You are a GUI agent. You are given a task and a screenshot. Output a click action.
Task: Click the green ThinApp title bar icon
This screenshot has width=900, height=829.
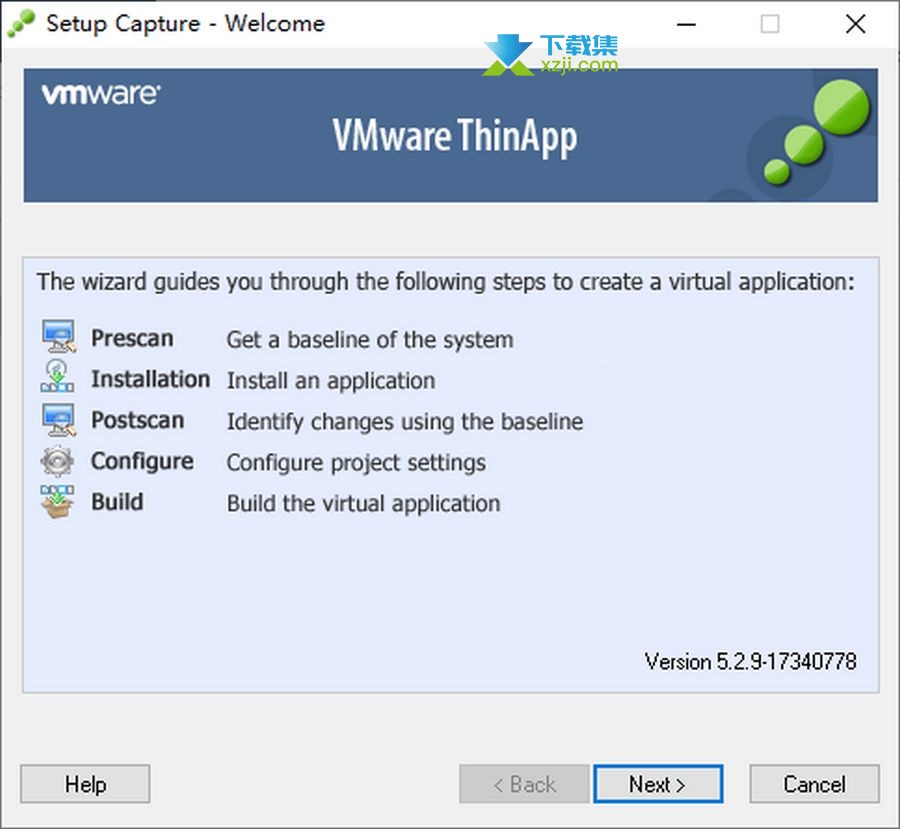tap(22, 24)
